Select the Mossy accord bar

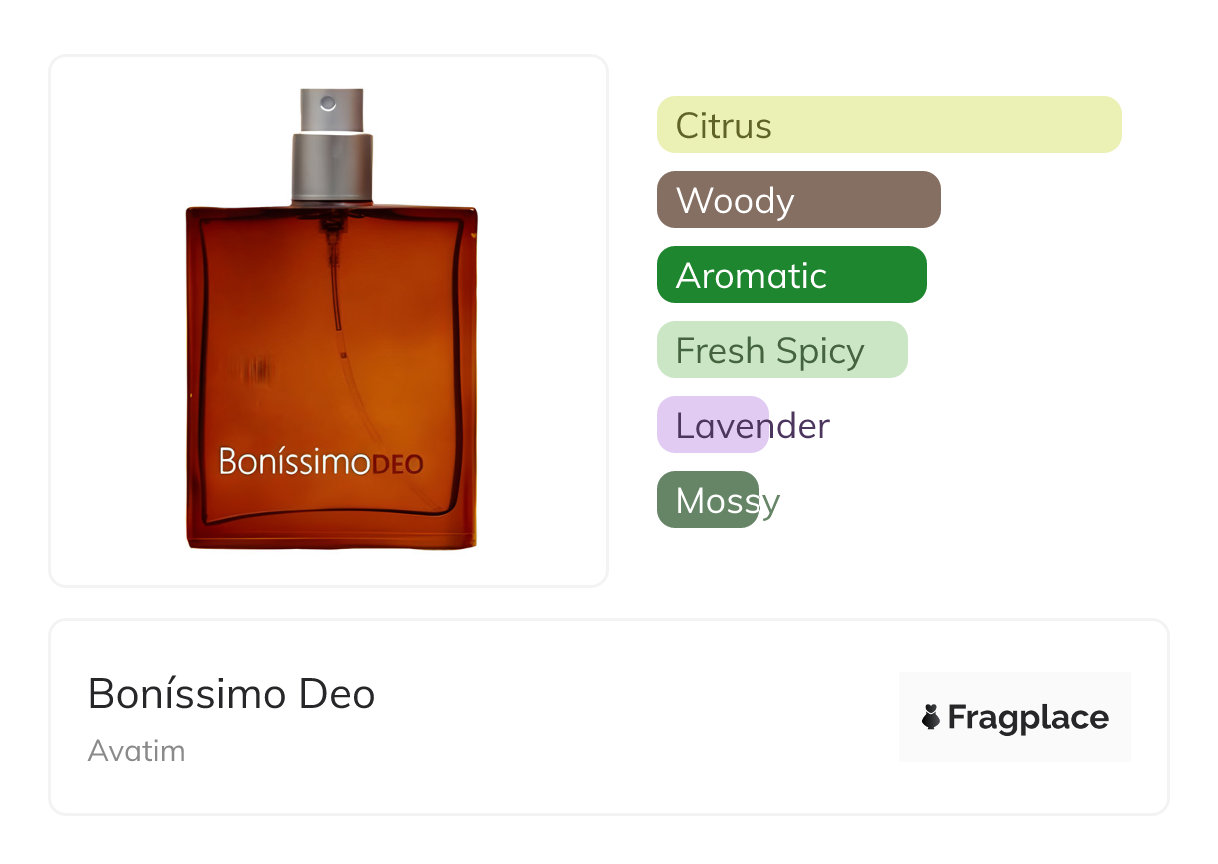707,500
